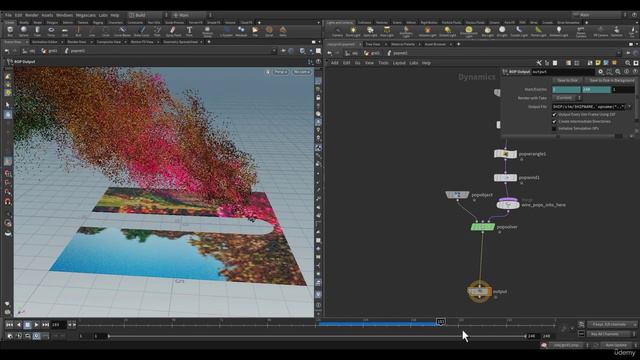
Task: Add an Area Light from the shelf
Action: (x=387, y=31)
